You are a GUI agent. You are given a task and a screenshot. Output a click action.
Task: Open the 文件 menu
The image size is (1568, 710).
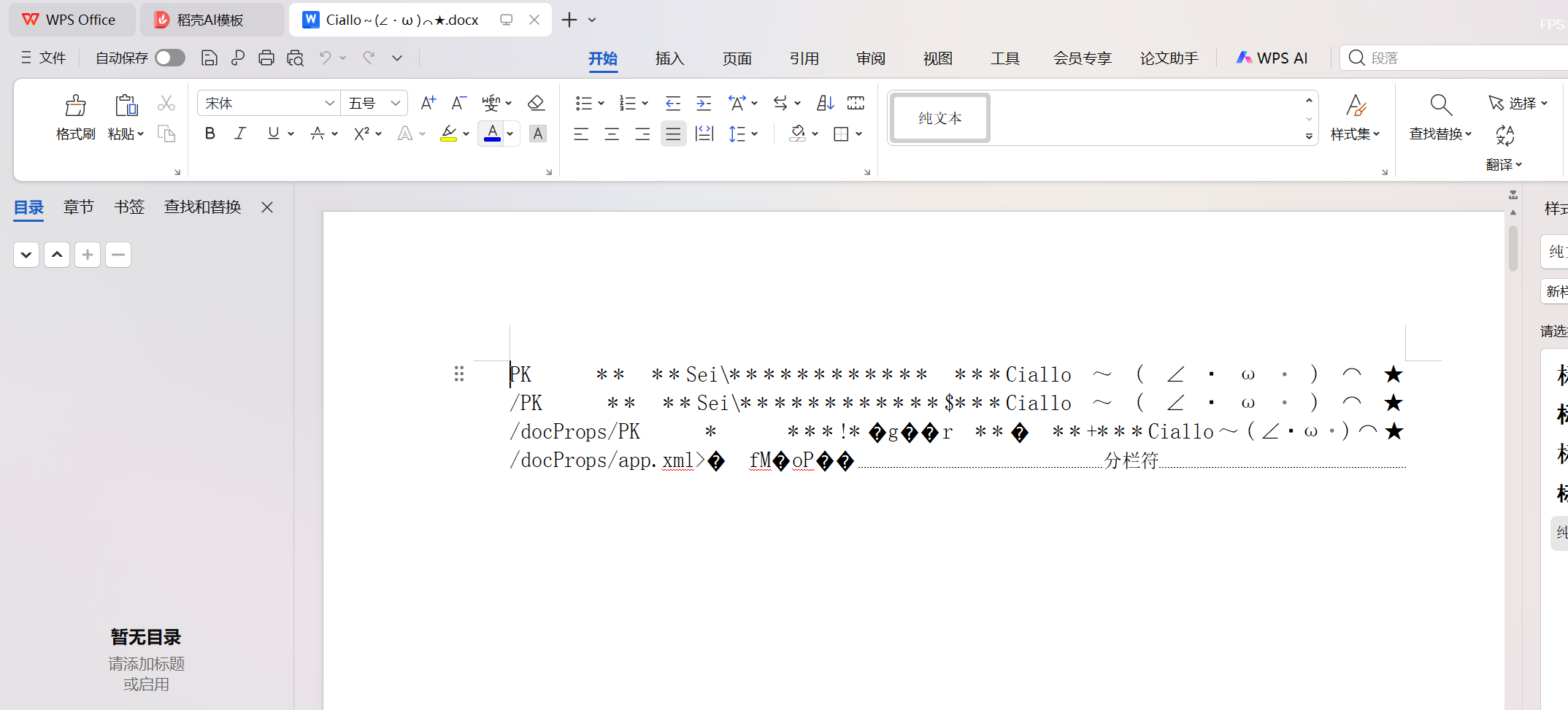pyautogui.click(x=44, y=58)
